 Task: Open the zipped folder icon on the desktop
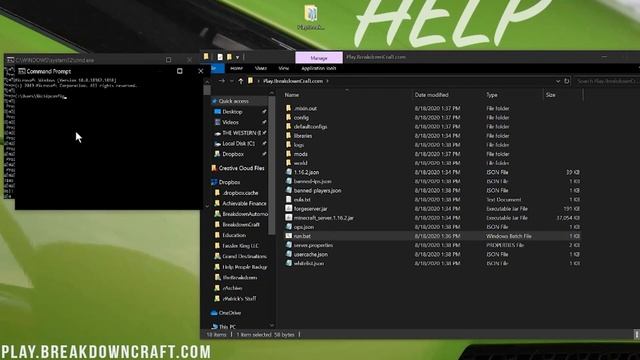(x=311, y=13)
